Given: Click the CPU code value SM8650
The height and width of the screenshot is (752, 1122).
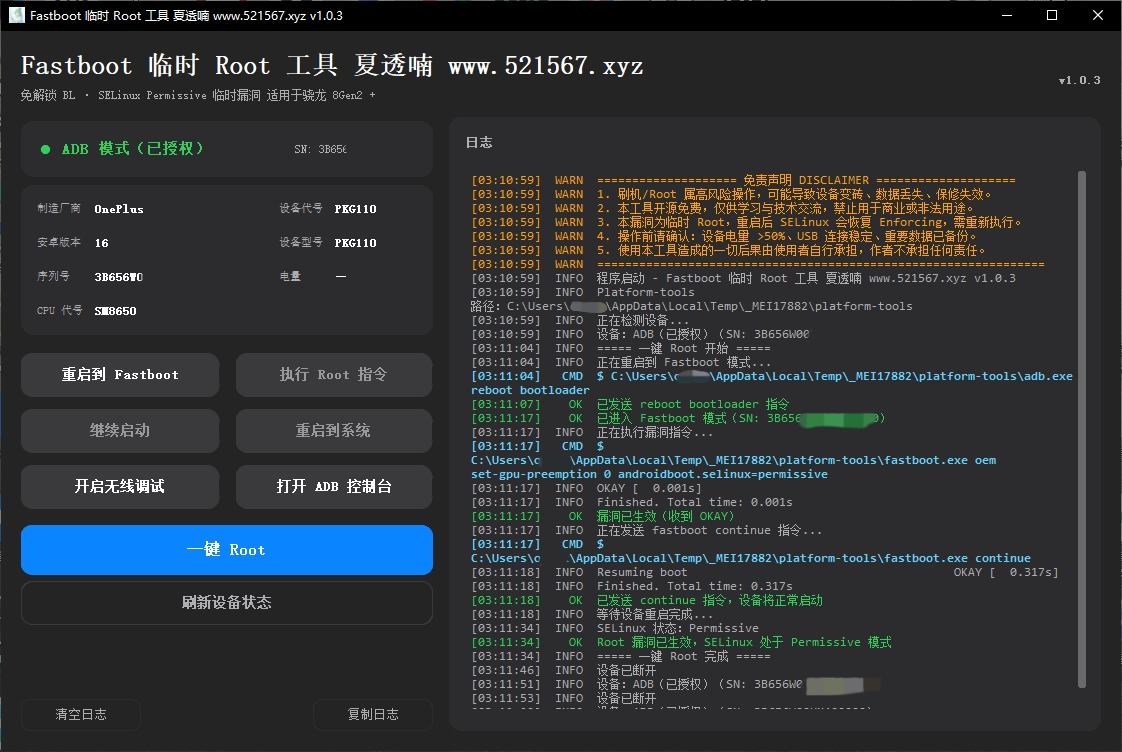Looking at the screenshot, I should pyautogui.click(x=115, y=311).
